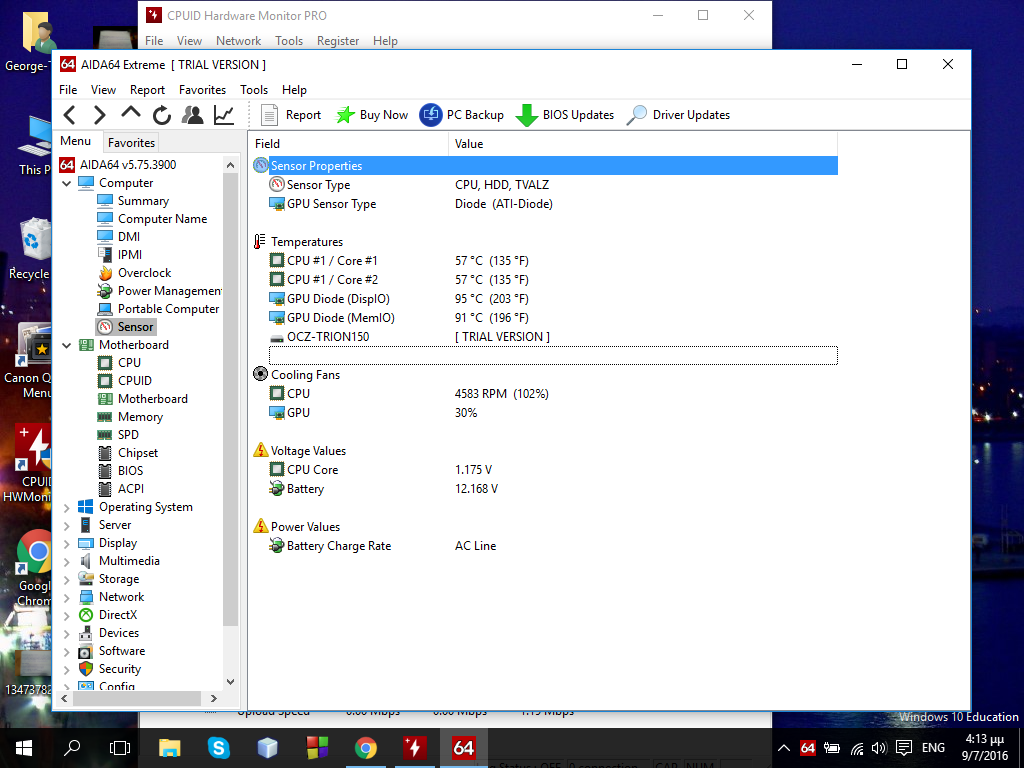The height and width of the screenshot is (768, 1024).
Task: Click the tree panel horizontal scrollbar right arrow
Action: tap(214, 699)
